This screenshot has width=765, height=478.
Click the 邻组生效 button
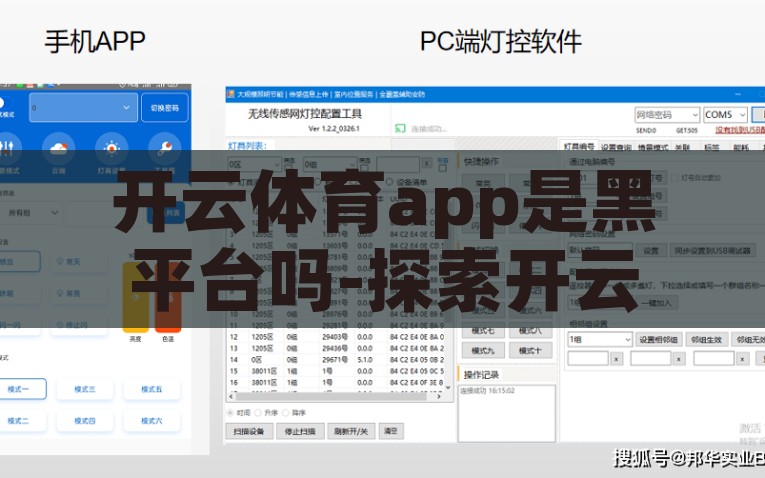tap(707, 339)
